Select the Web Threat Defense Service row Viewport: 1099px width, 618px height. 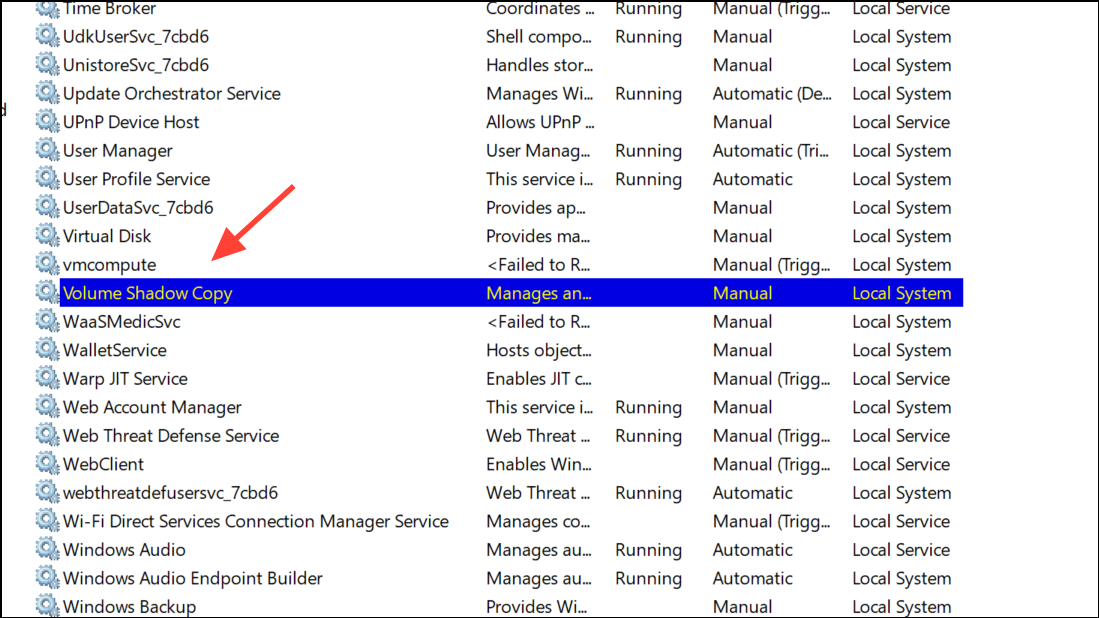171,436
